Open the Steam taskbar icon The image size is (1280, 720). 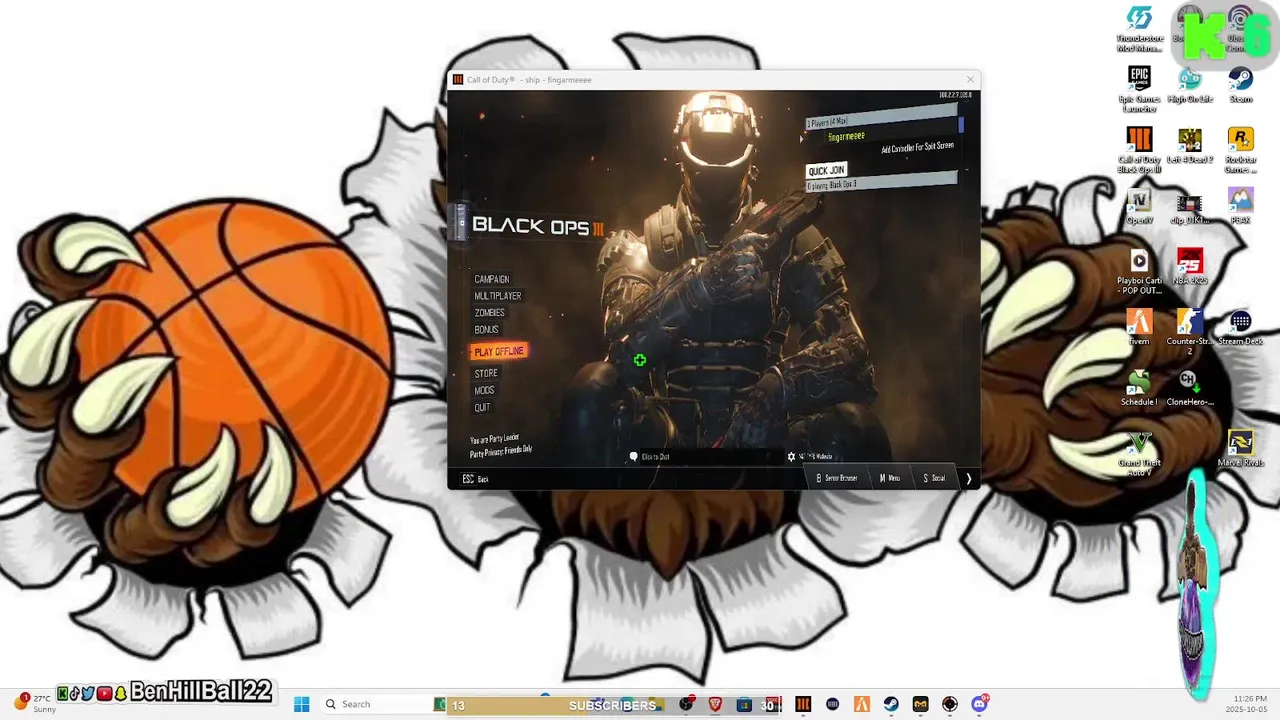[x=890, y=704]
